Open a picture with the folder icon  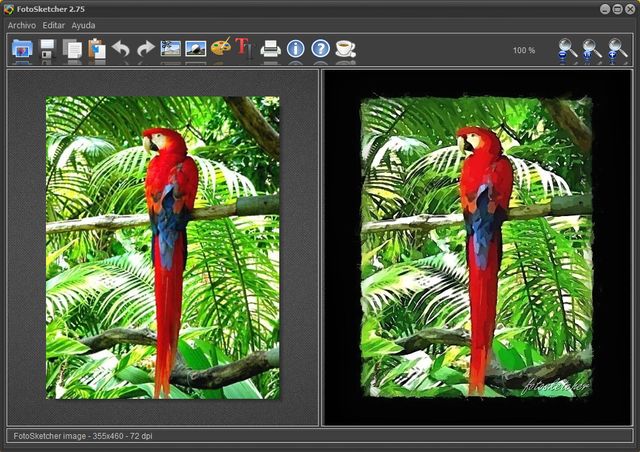[x=22, y=48]
